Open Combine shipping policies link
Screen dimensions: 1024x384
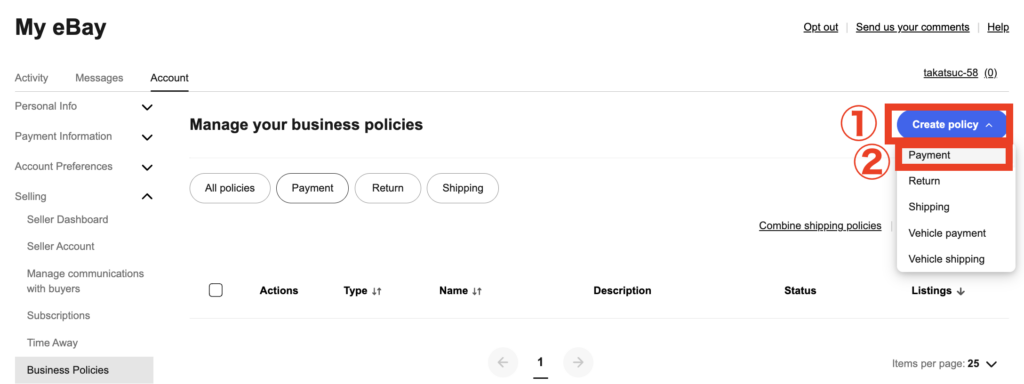(820, 226)
